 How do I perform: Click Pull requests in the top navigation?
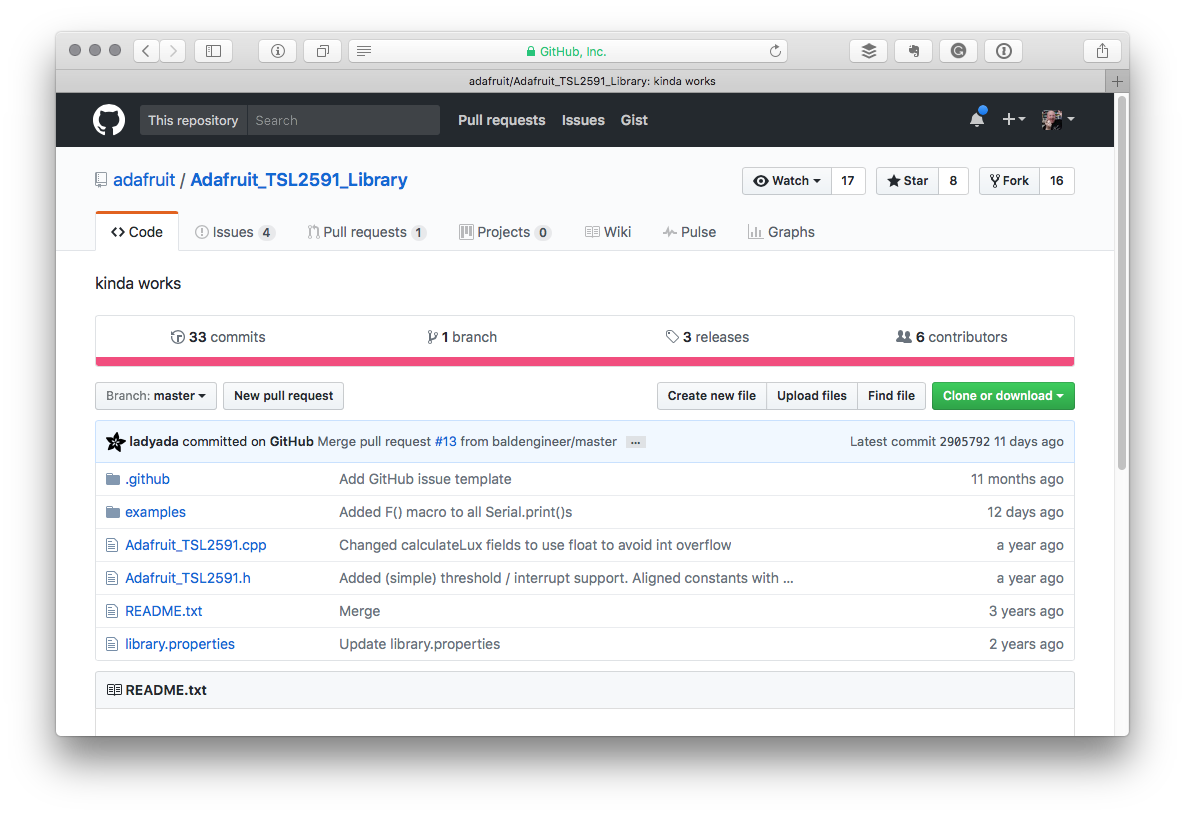(501, 120)
